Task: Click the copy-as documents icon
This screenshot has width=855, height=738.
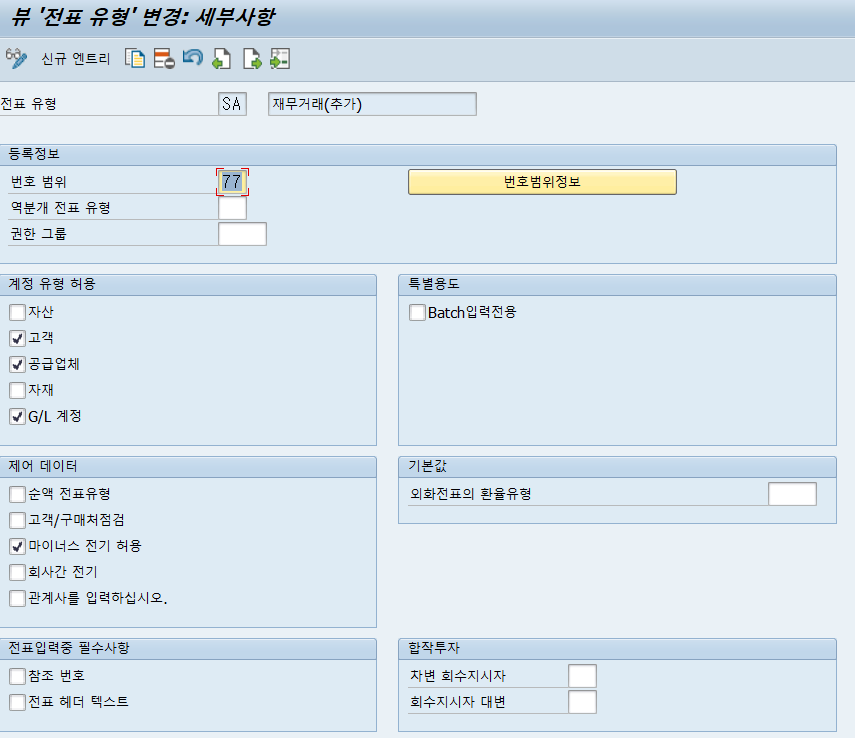Action: (135, 58)
